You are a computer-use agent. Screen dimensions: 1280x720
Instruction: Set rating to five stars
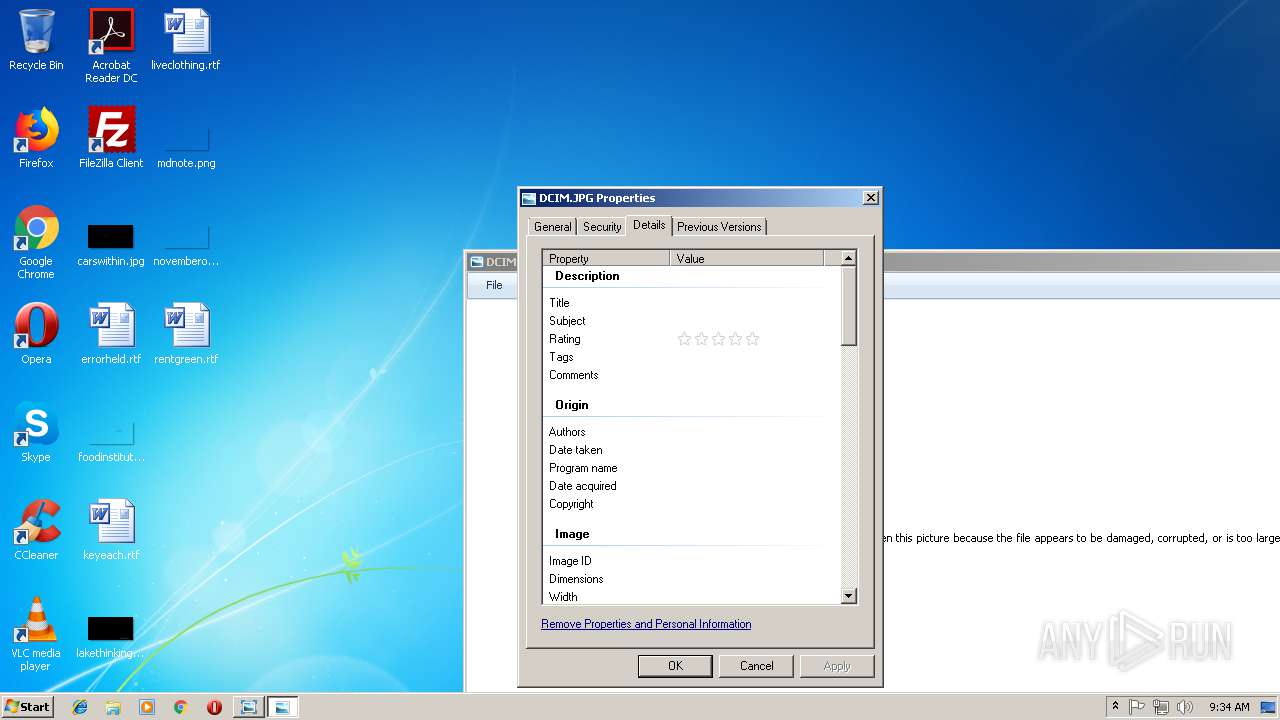point(752,339)
